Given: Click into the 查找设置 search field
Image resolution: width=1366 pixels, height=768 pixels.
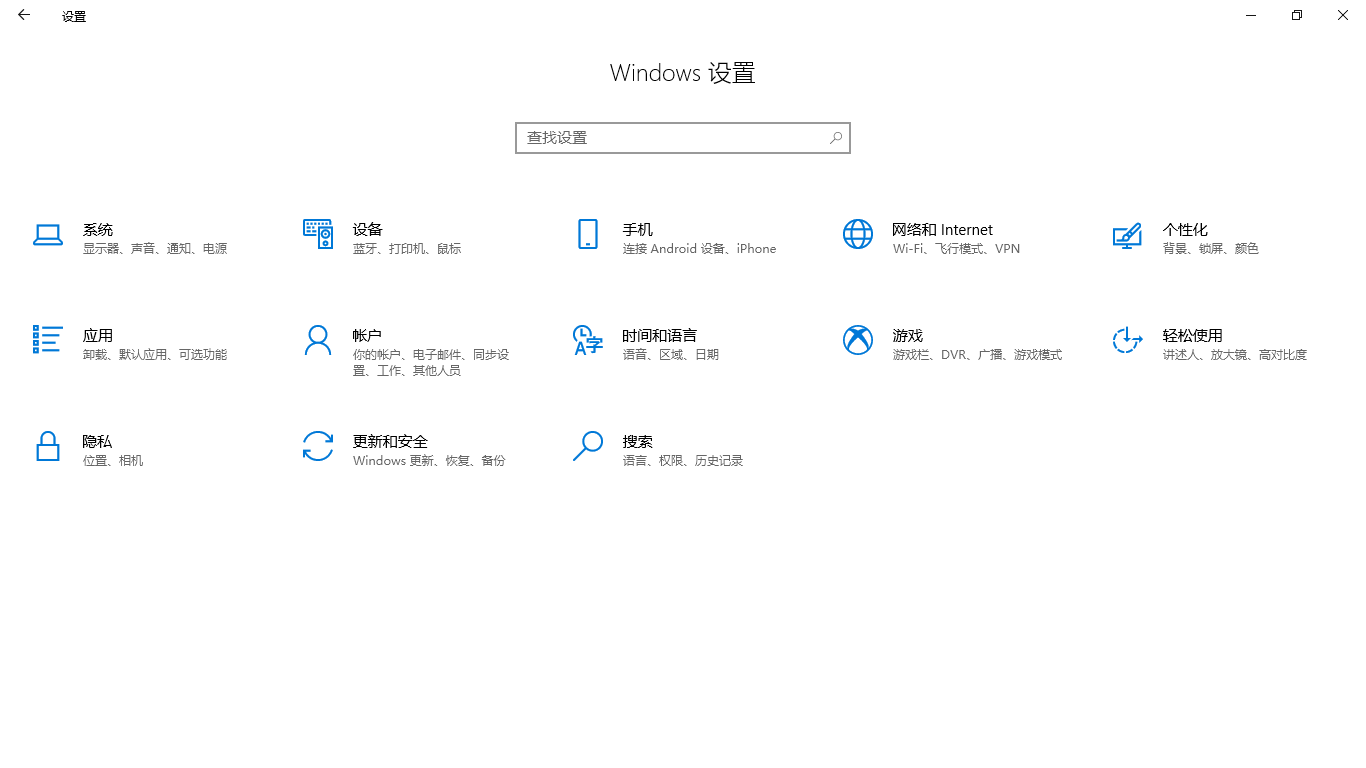Looking at the screenshot, I should (x=683, y=138).
